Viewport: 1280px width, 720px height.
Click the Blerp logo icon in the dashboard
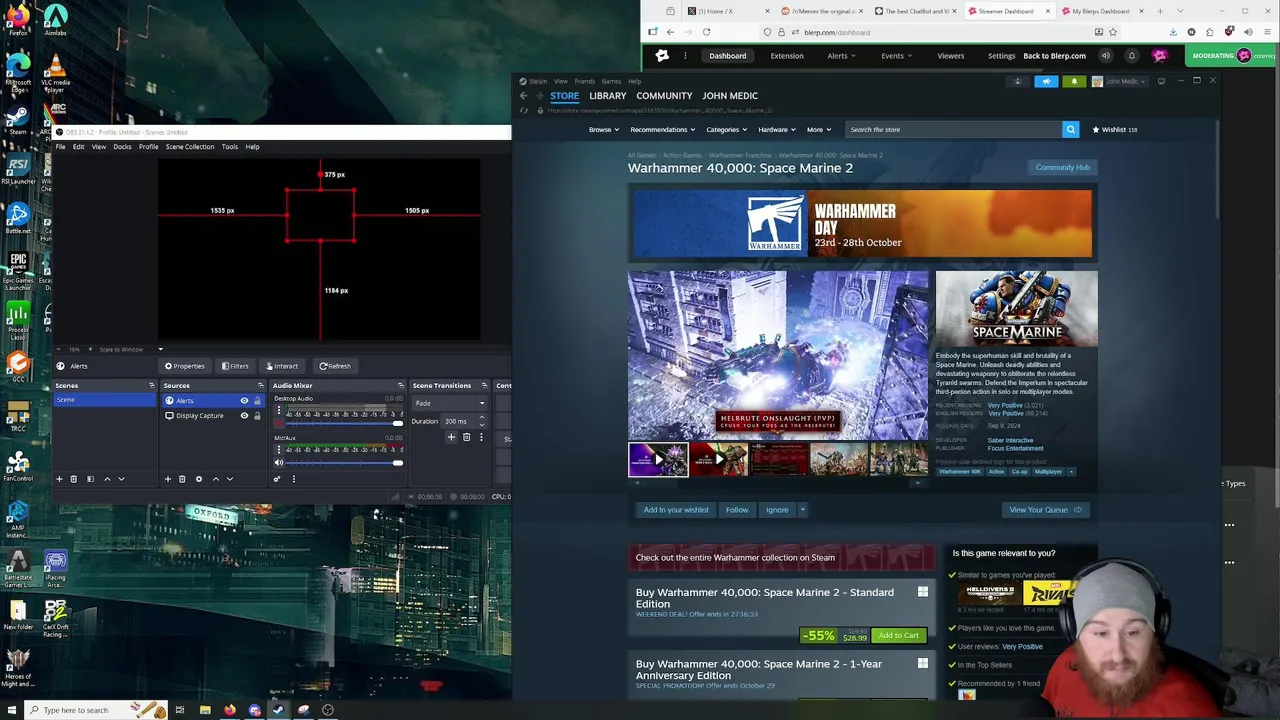click(662, 56)
